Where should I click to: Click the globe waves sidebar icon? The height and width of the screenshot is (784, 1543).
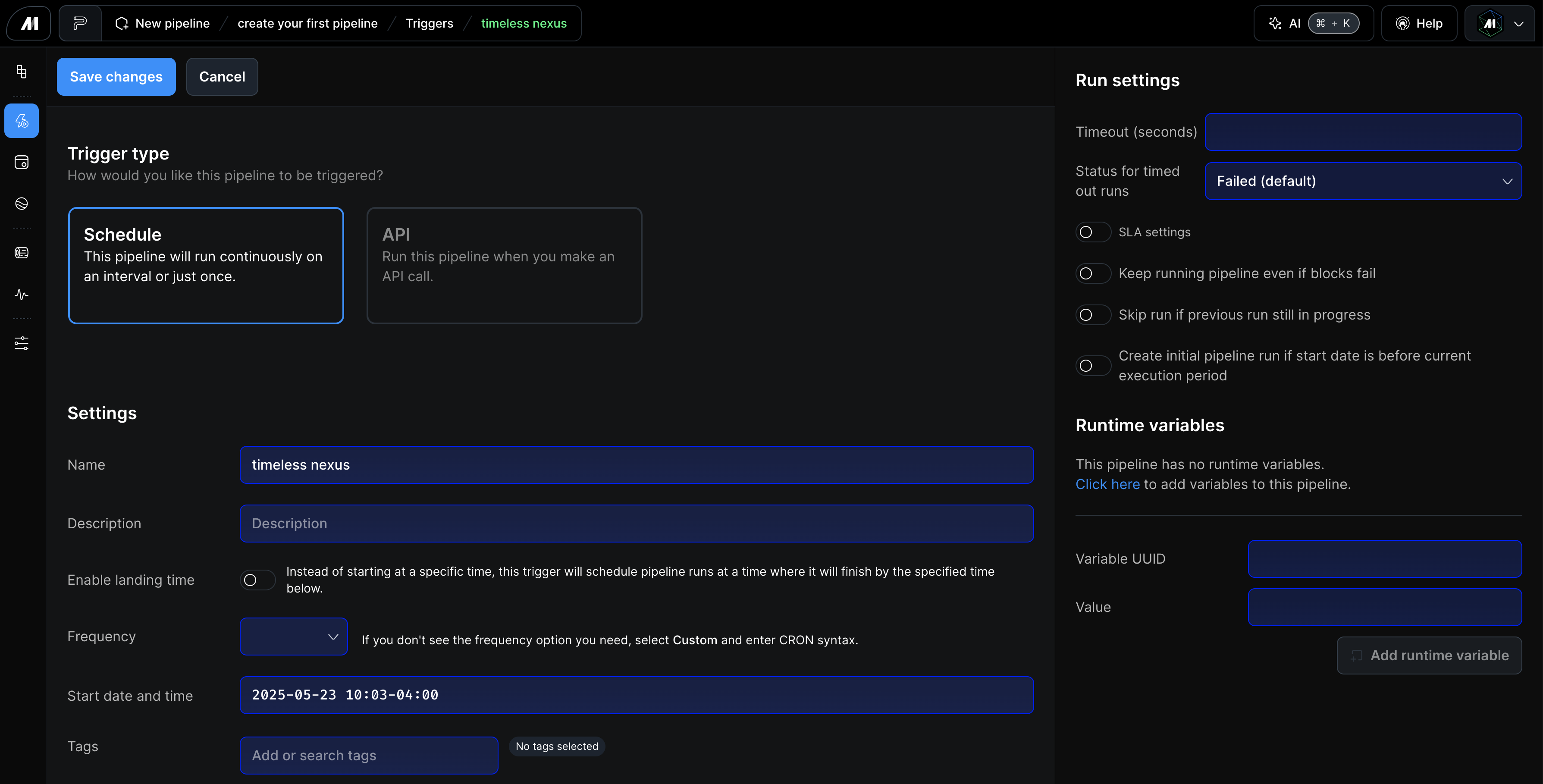(22, 204)
